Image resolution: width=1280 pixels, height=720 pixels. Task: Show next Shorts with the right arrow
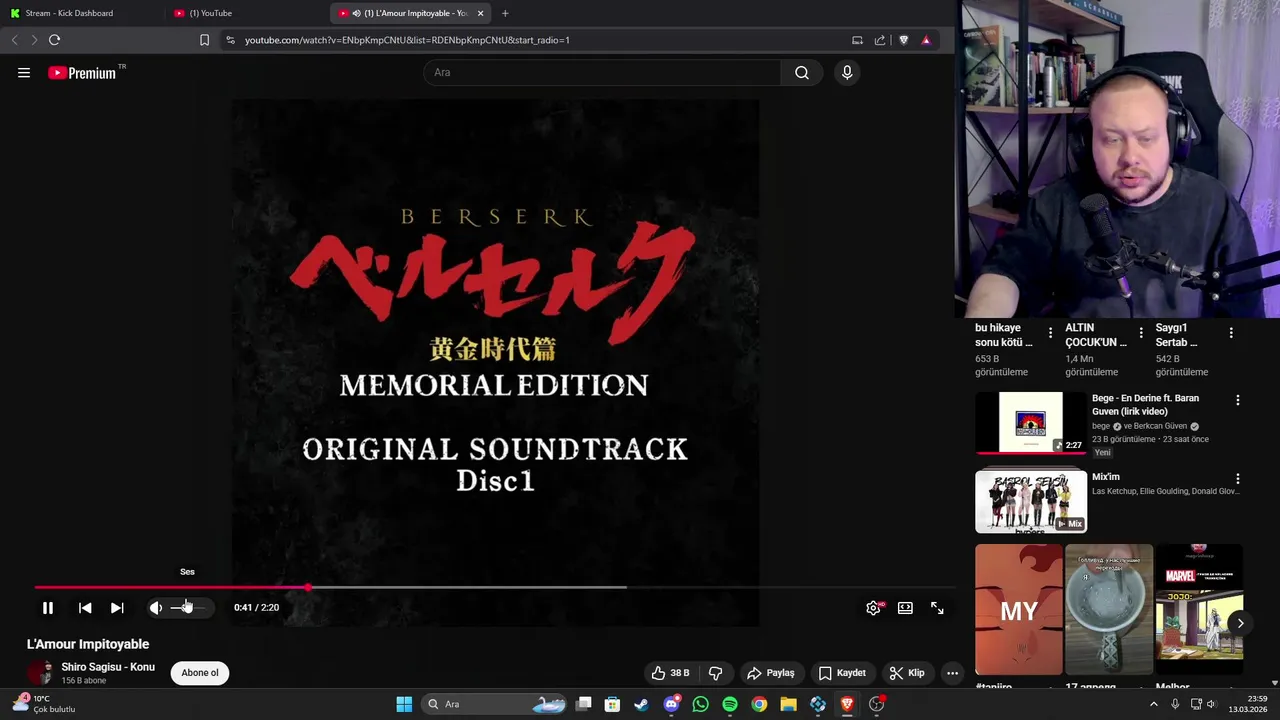1240,623
